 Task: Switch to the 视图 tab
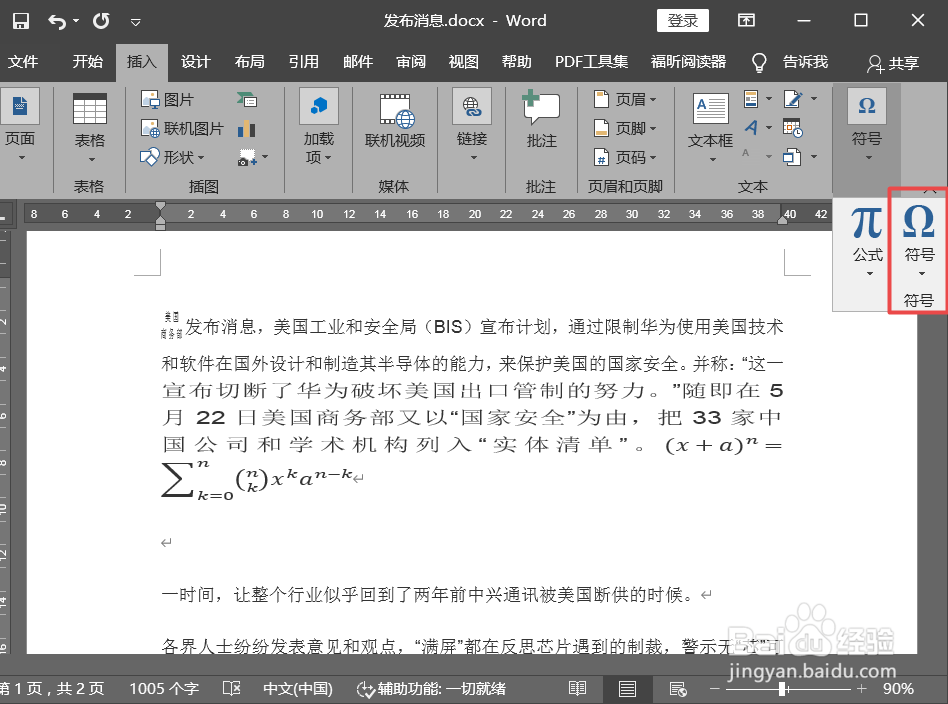[464, 62]
